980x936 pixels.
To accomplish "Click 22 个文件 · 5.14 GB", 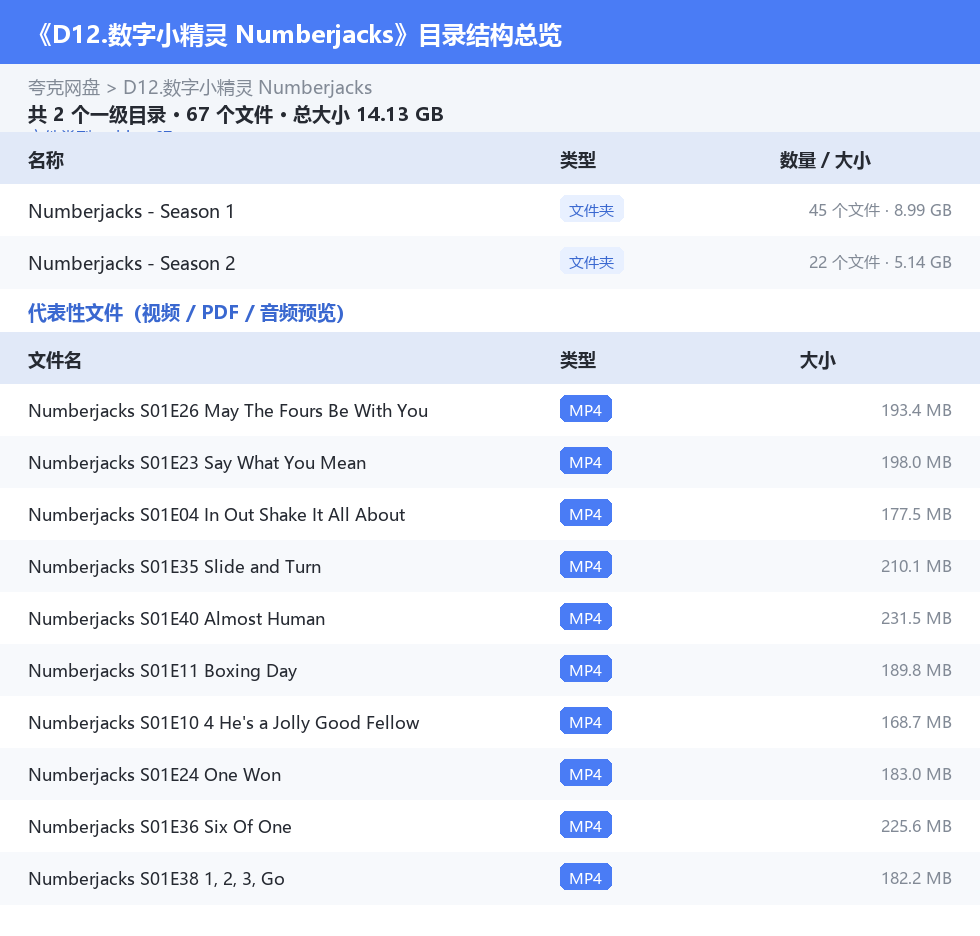I will [x=880, y=262].
